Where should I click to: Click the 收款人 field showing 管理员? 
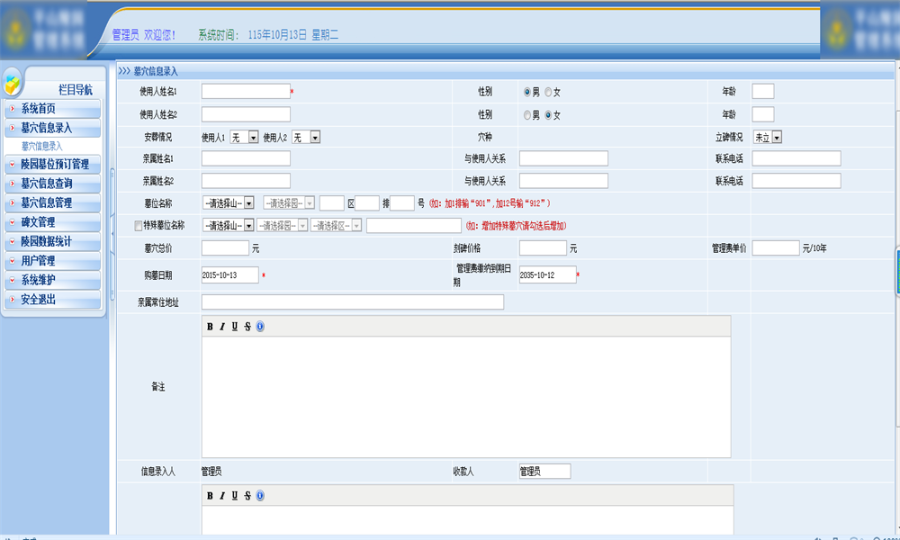point(545,471)
